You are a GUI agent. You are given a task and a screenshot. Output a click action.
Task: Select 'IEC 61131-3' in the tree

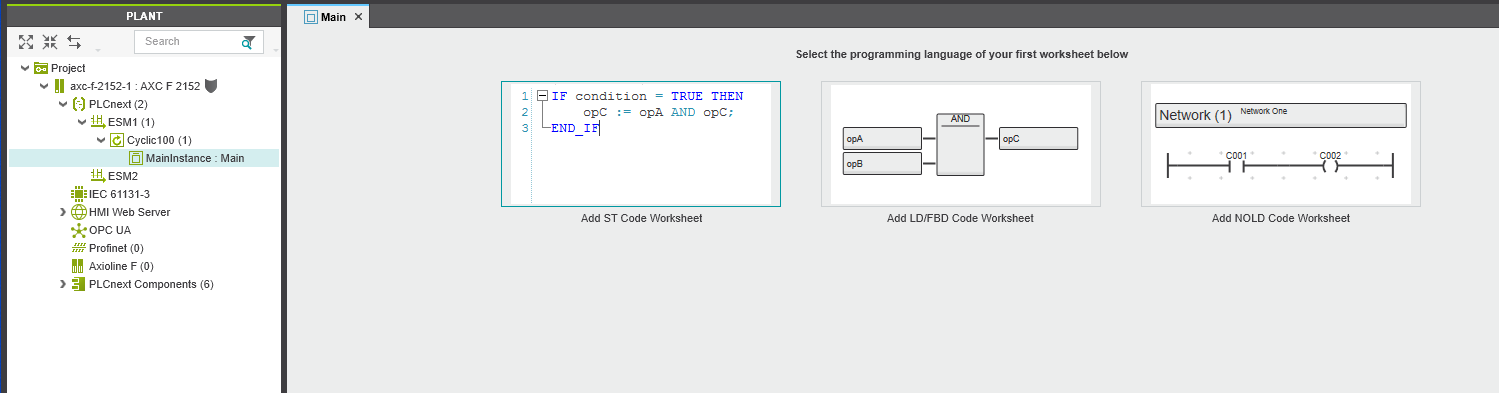point(119,194)
